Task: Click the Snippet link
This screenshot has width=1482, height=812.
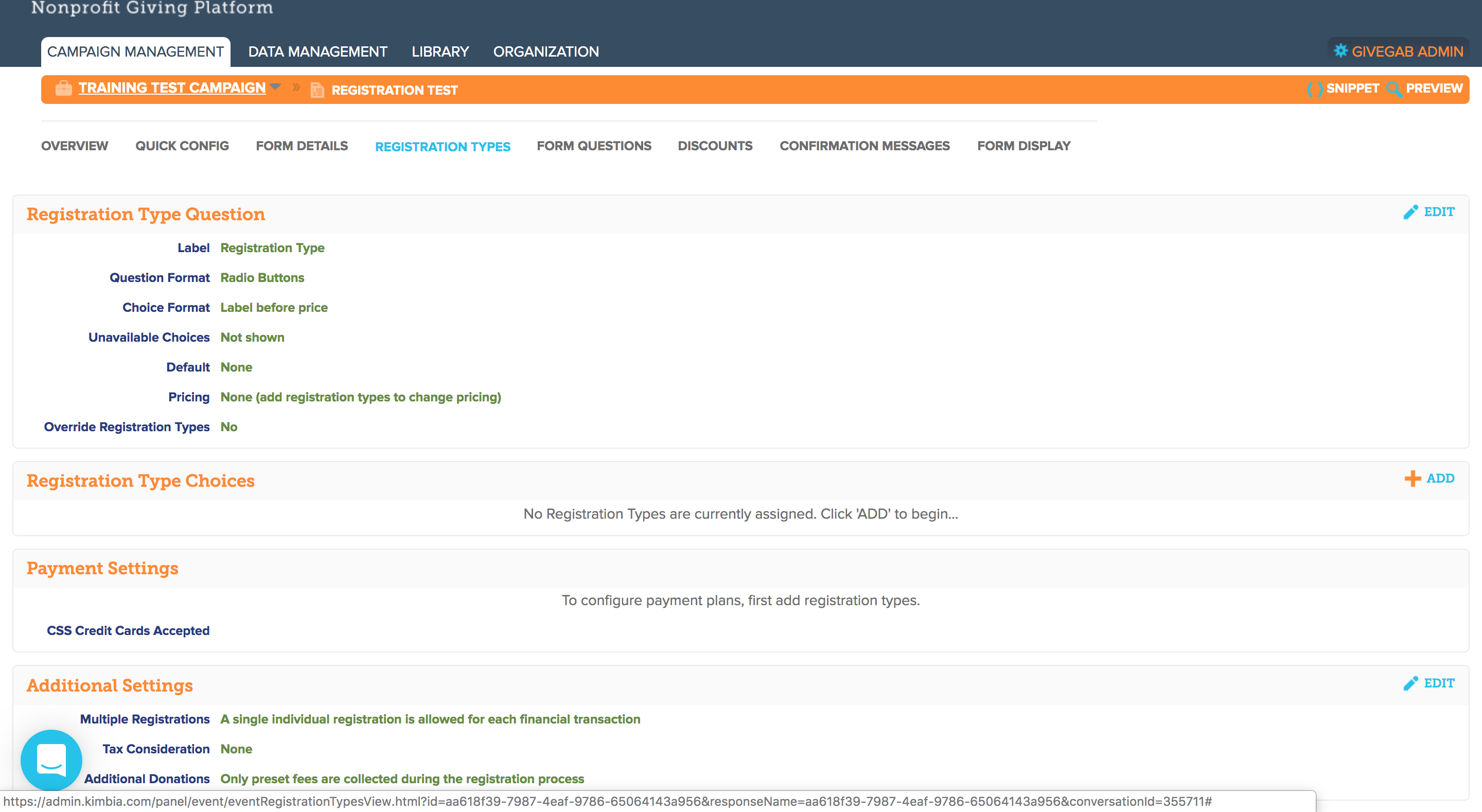Action: pos(1352,89)
